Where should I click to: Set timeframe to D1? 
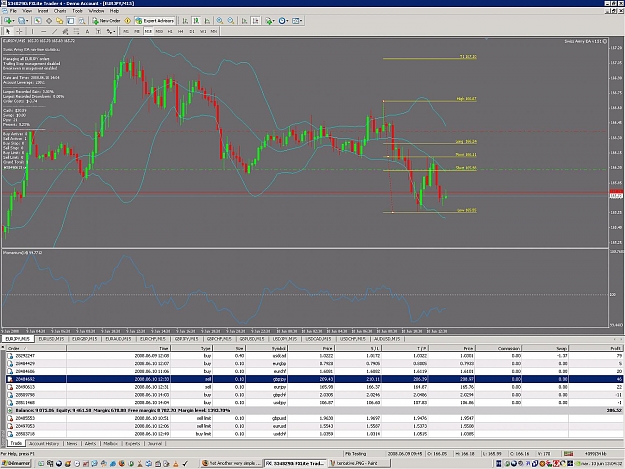tap(192, 31)
